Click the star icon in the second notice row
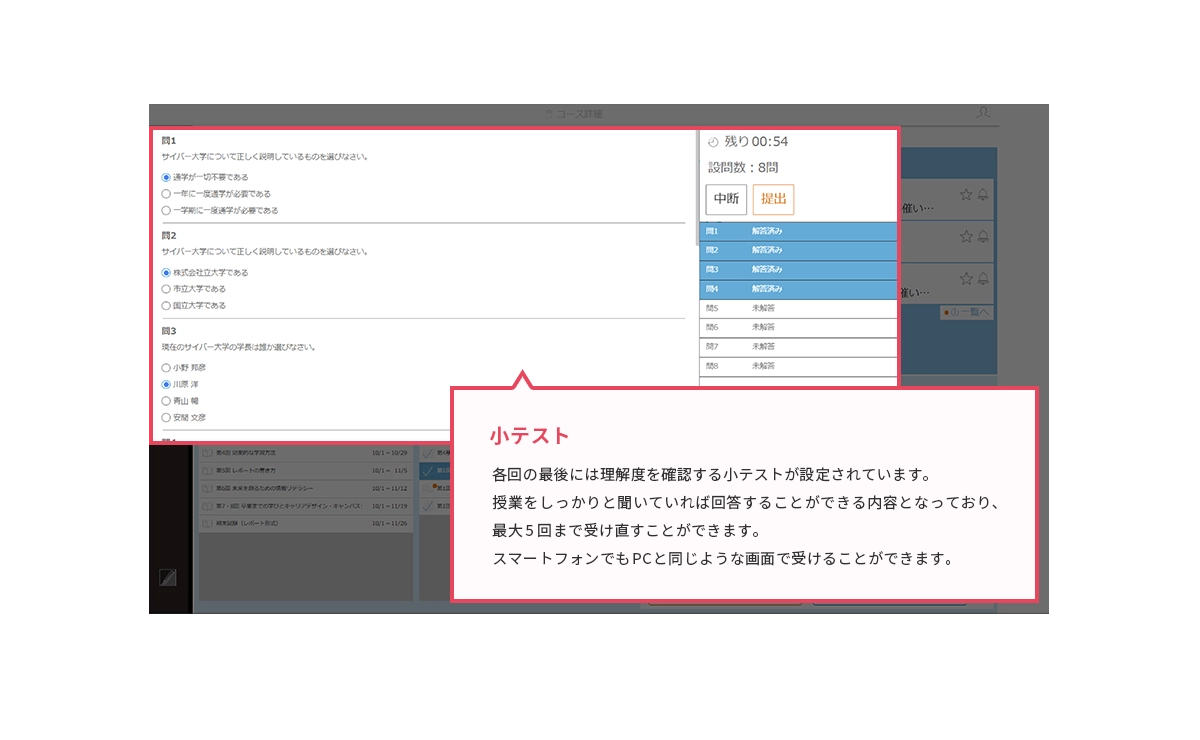 coord(966,236)
